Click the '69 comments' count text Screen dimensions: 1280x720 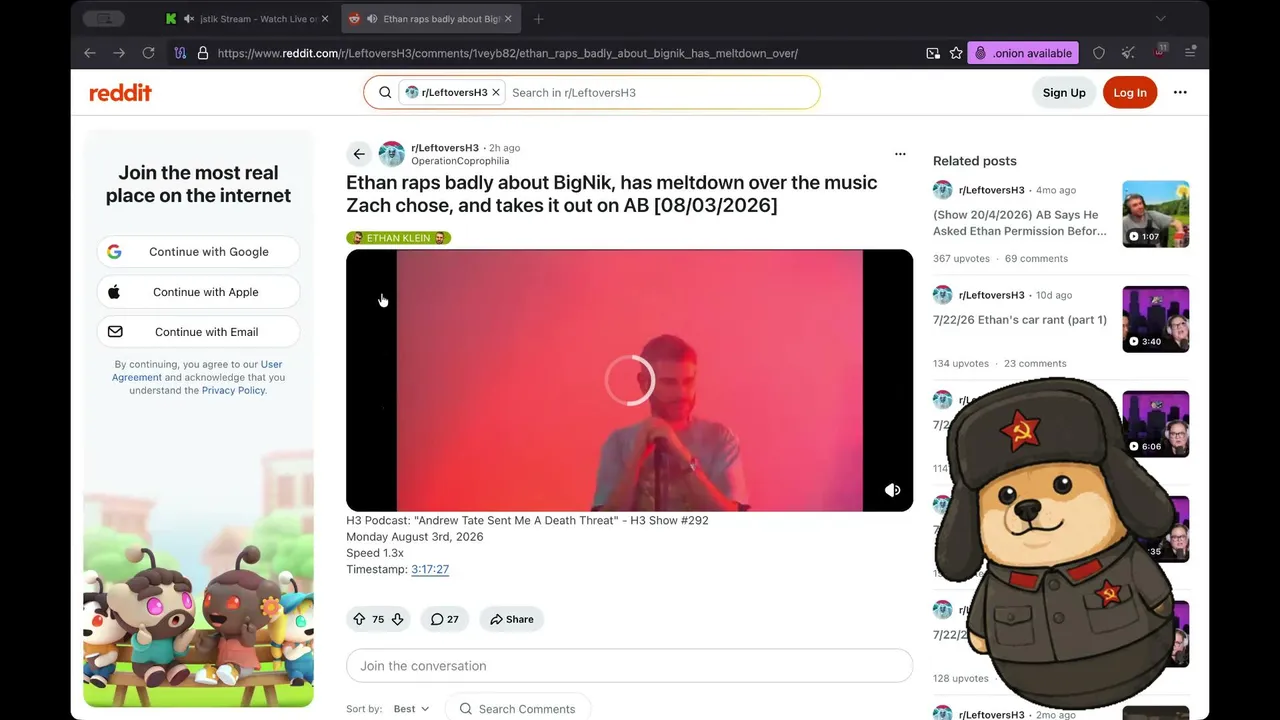(1036, 259)
